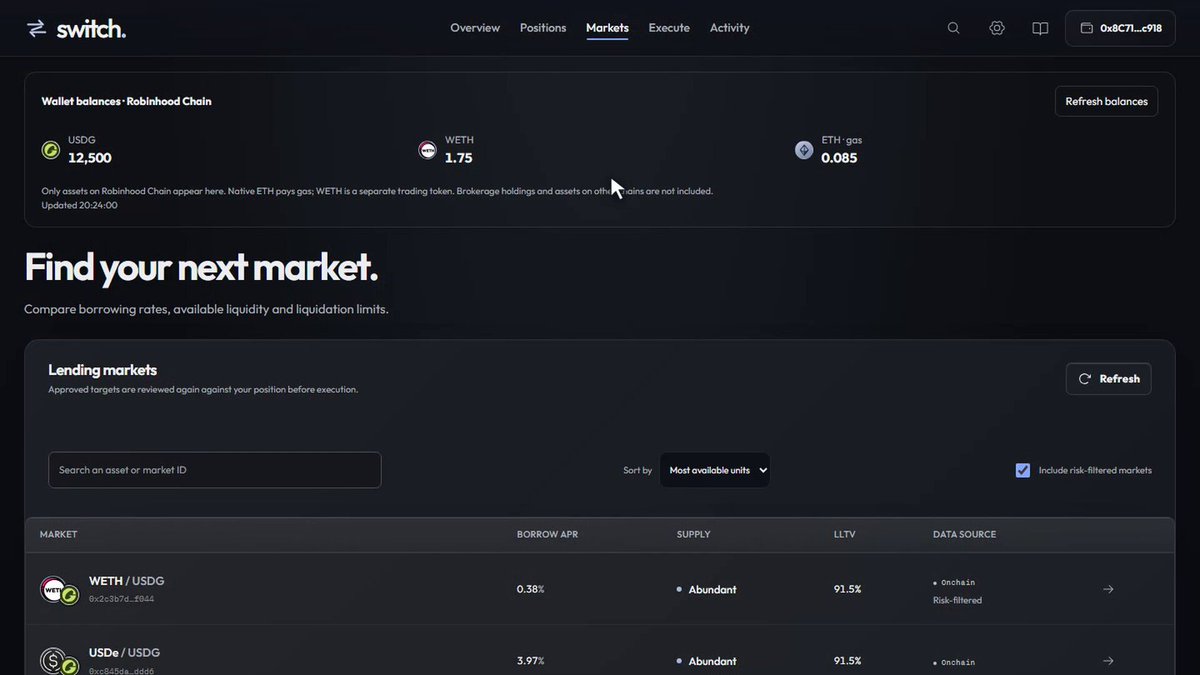Click the switch. logo
Image resolution: width=1200 pixels, height=675 pixels.
(76, 29)
